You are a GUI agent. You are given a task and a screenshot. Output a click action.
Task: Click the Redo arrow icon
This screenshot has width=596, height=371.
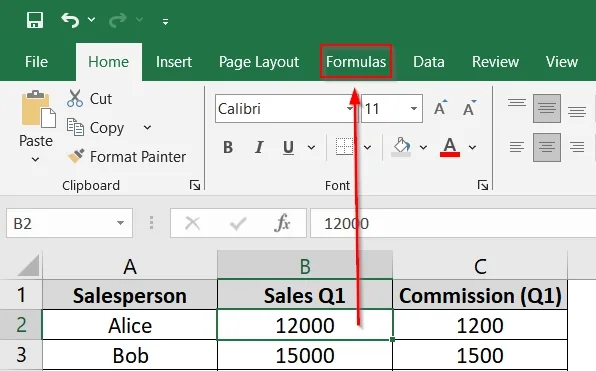[117, 20]
